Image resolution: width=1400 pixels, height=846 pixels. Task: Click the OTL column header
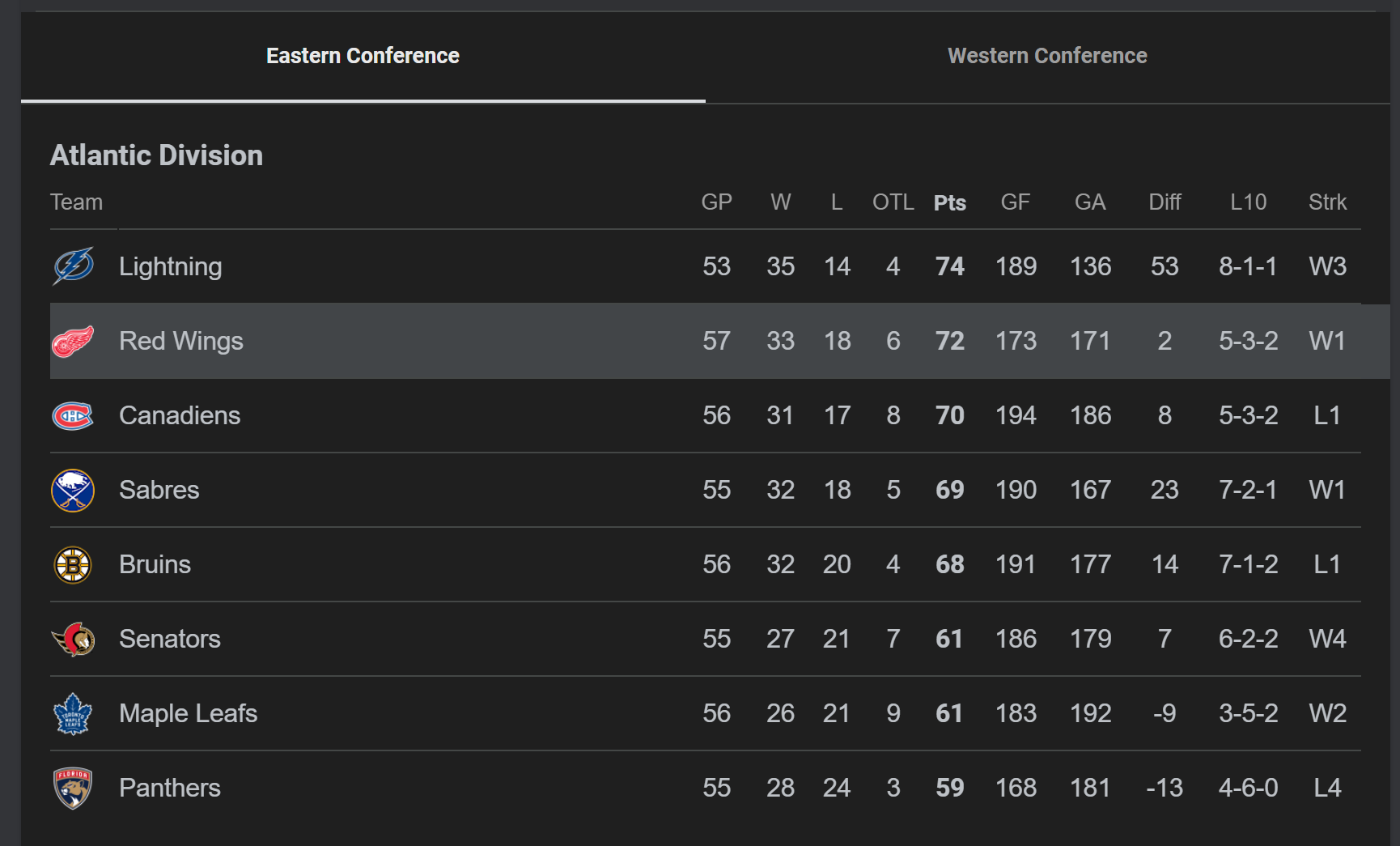pyautogui.click(x=893, y=202)
